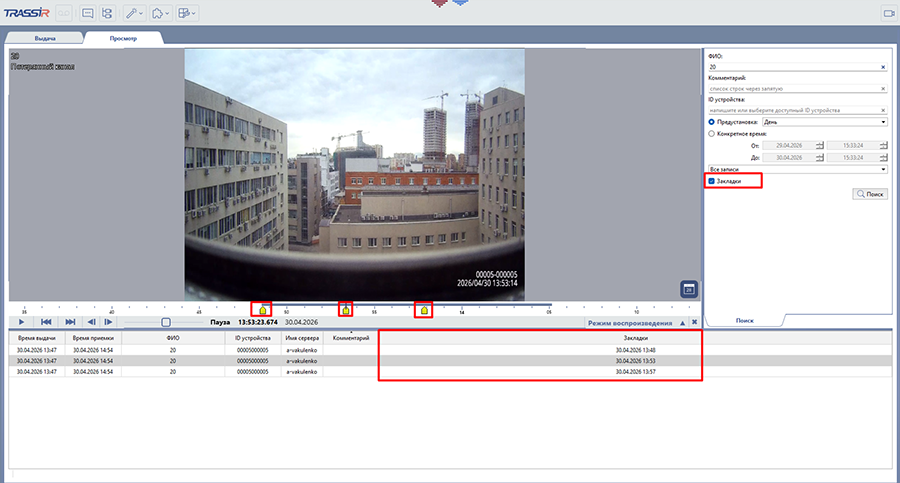Toggle the Закладки checkbox
The height and width of the screenshot is (483, 900).
click(x=712, y=181)
